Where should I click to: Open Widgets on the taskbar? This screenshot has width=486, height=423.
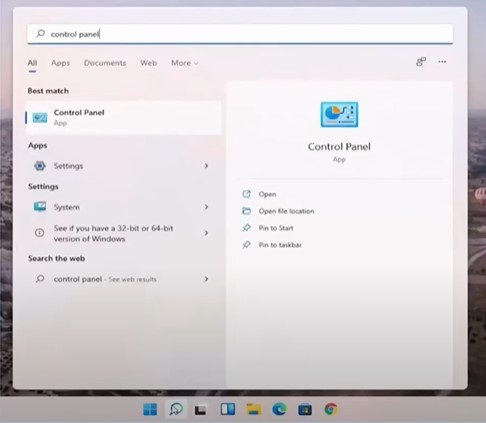point(228,409)
